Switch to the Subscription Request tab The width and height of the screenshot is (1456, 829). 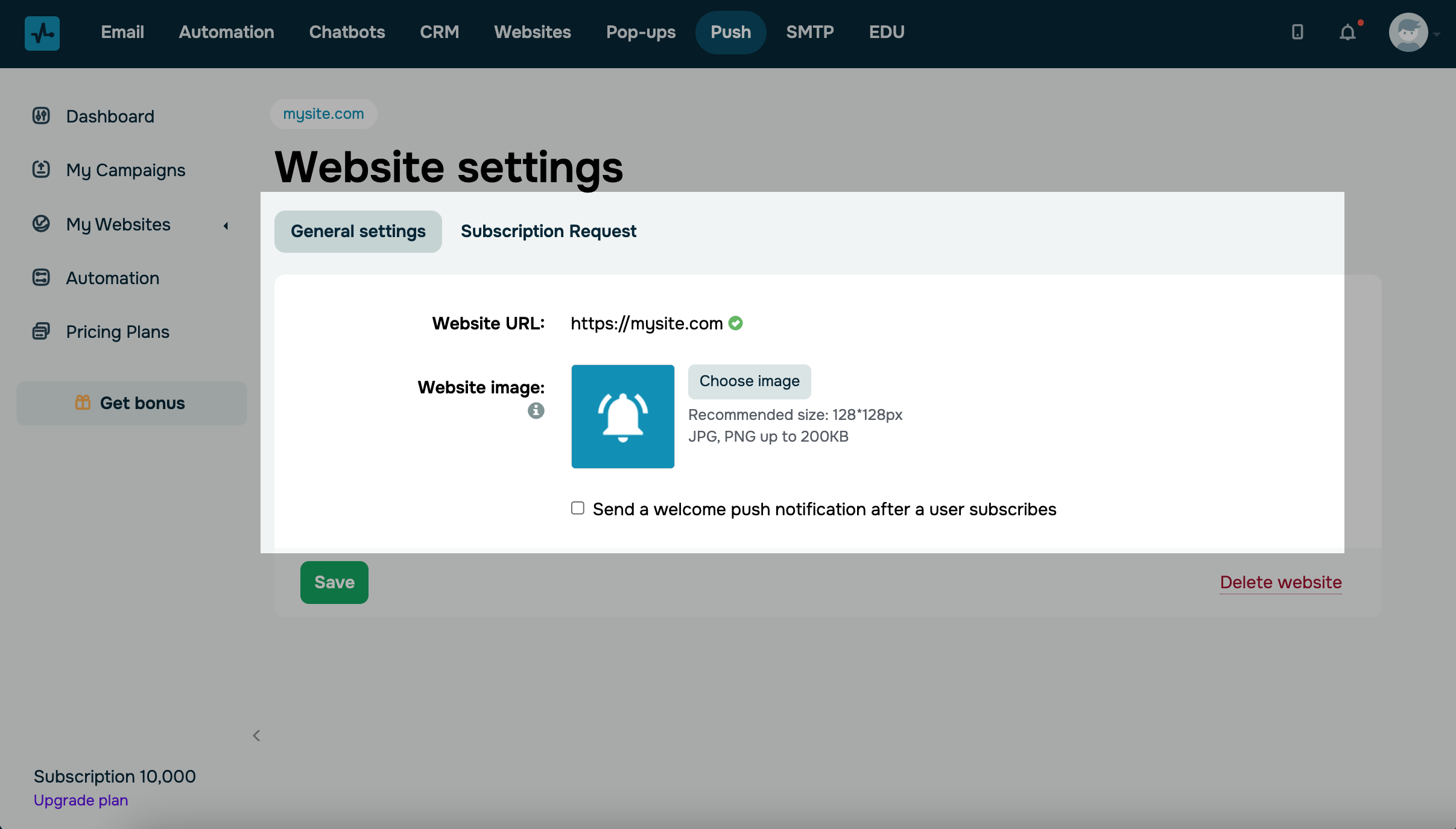tap(548, 232)
